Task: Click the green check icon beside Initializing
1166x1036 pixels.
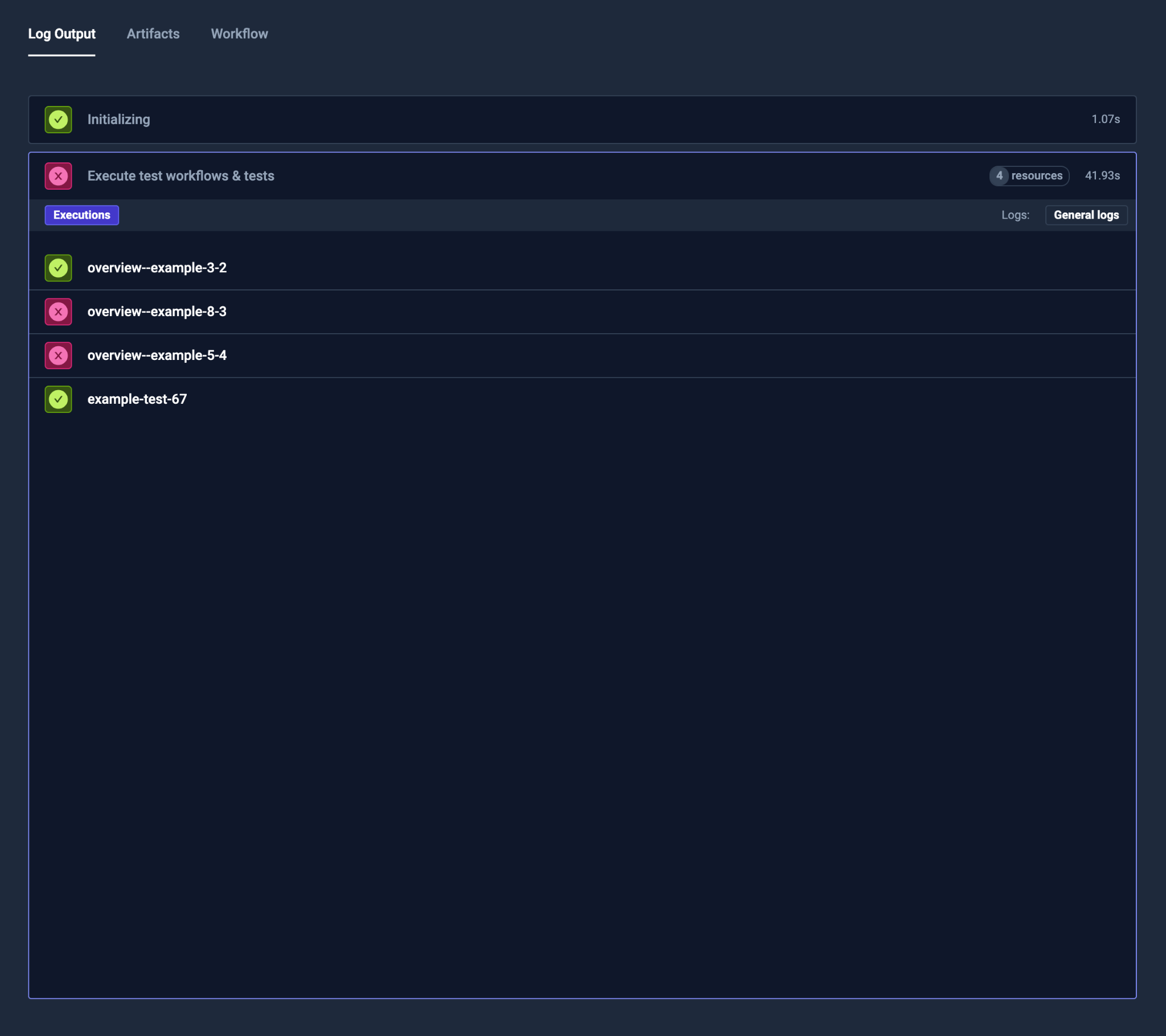Action: point(58,119)
